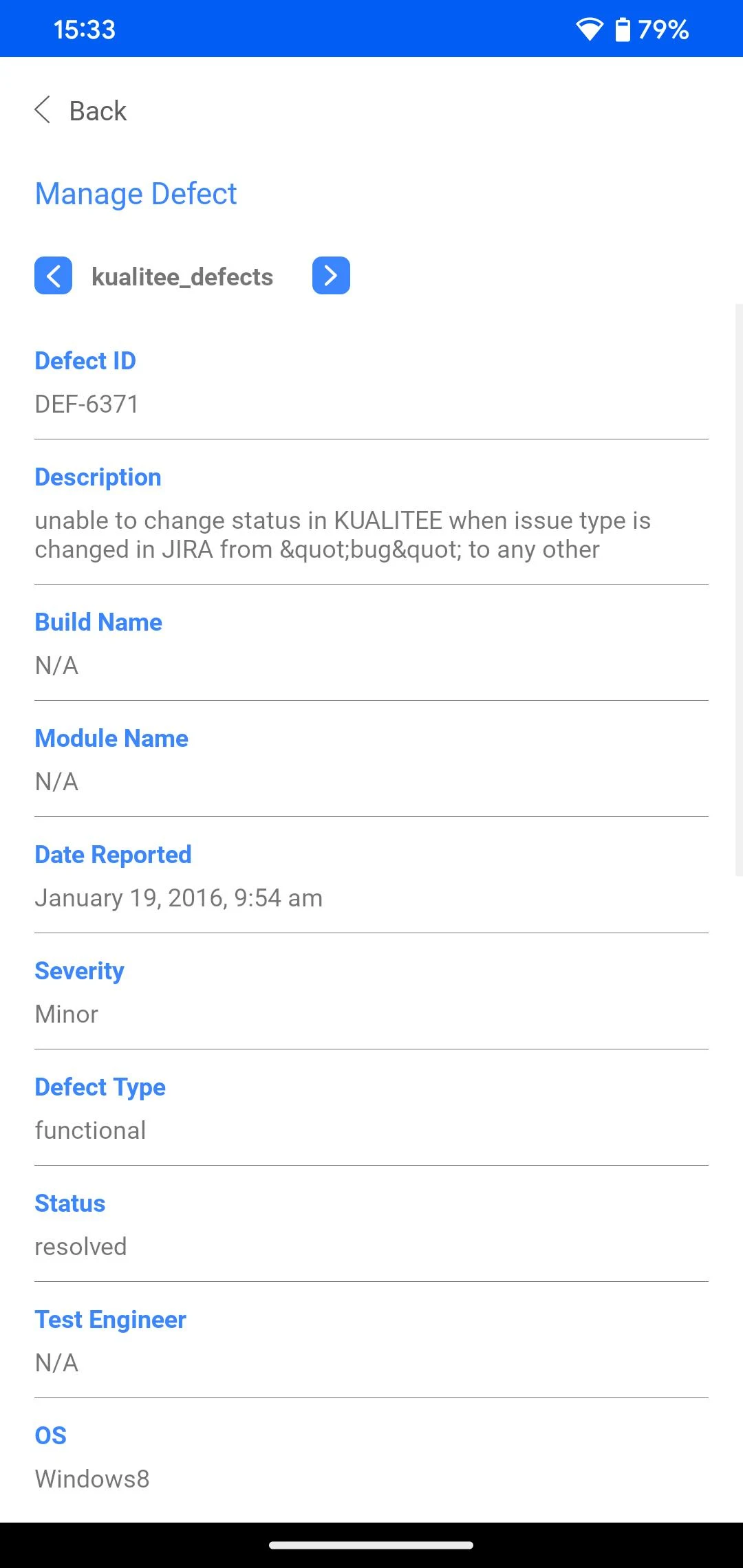Viewport: 743px width, 1568px height.
Task: Tap the kualitee_defects project name
Action: pyautogui.click(x=182, y=276)
